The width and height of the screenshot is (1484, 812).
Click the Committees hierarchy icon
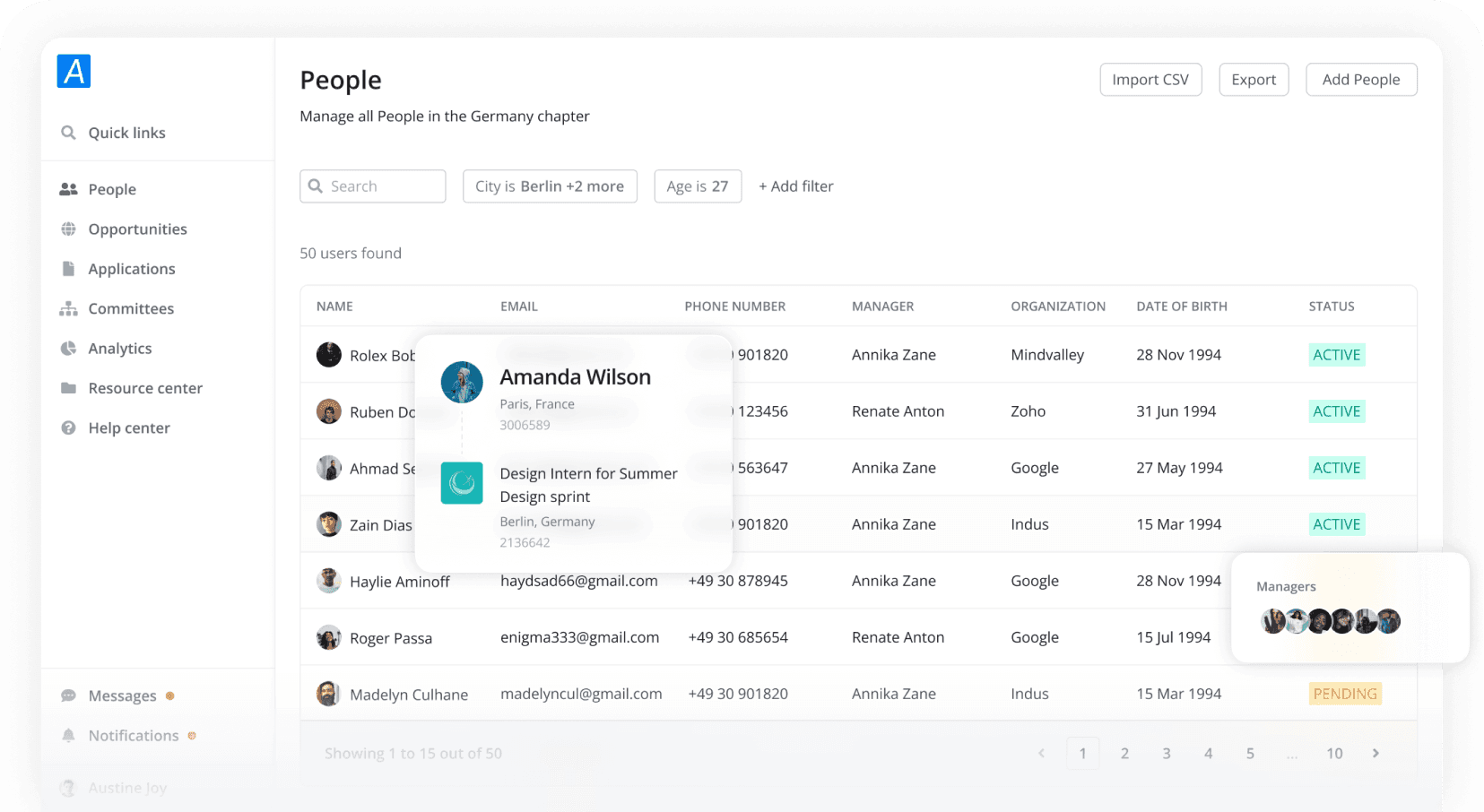[x=68, y=308]
